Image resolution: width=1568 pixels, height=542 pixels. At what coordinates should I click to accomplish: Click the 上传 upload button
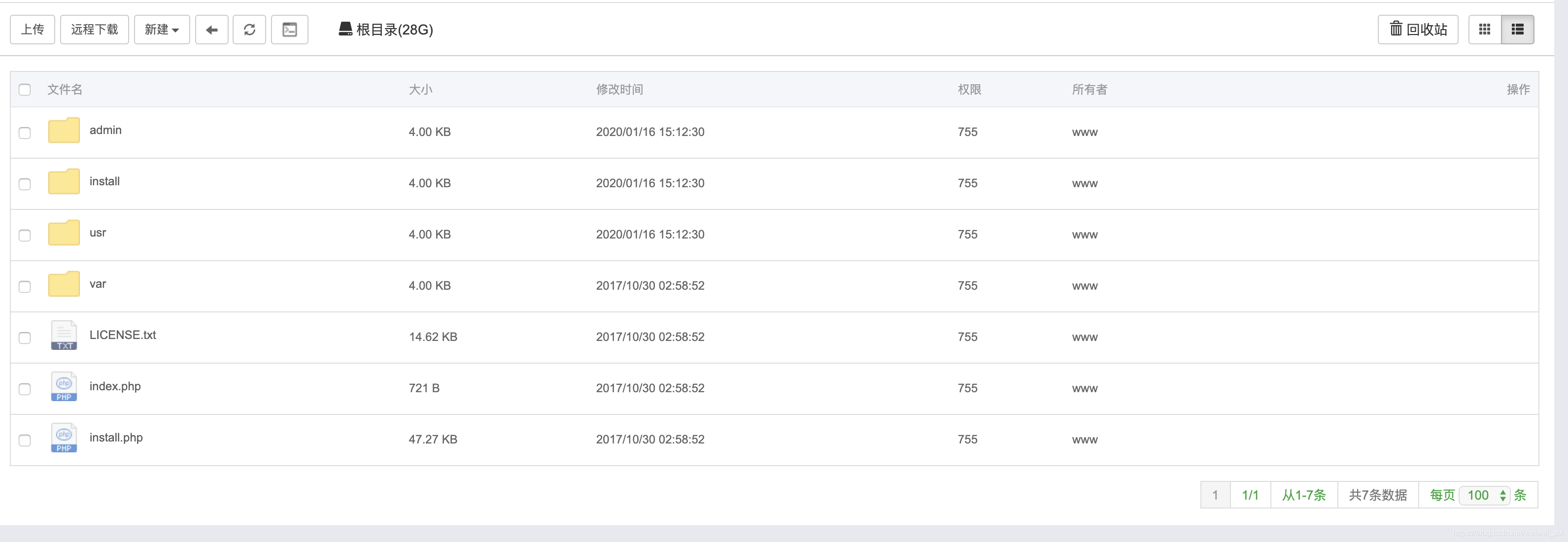(32, 30)
